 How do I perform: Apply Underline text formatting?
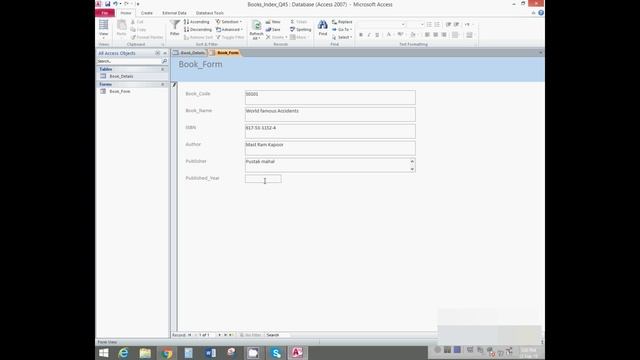coord(377,35)
